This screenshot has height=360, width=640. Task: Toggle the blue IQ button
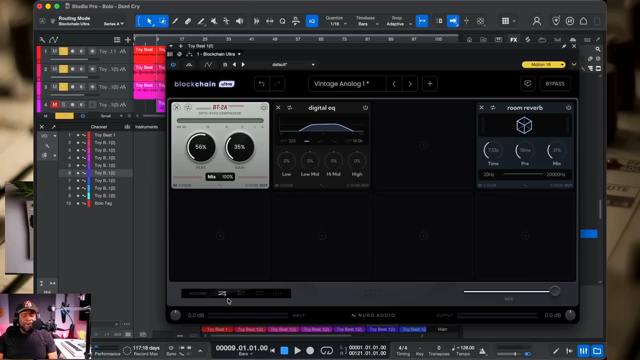312,21
